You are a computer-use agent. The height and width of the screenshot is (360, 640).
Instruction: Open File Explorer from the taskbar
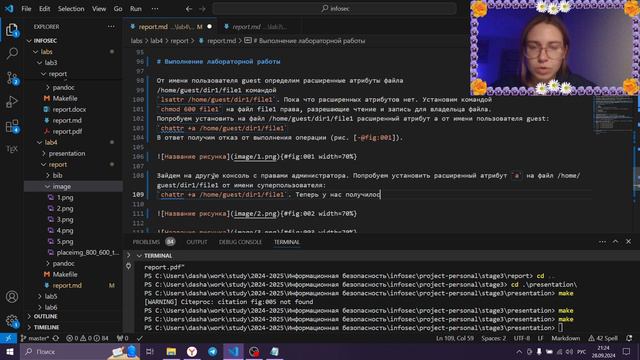point(171,351)
